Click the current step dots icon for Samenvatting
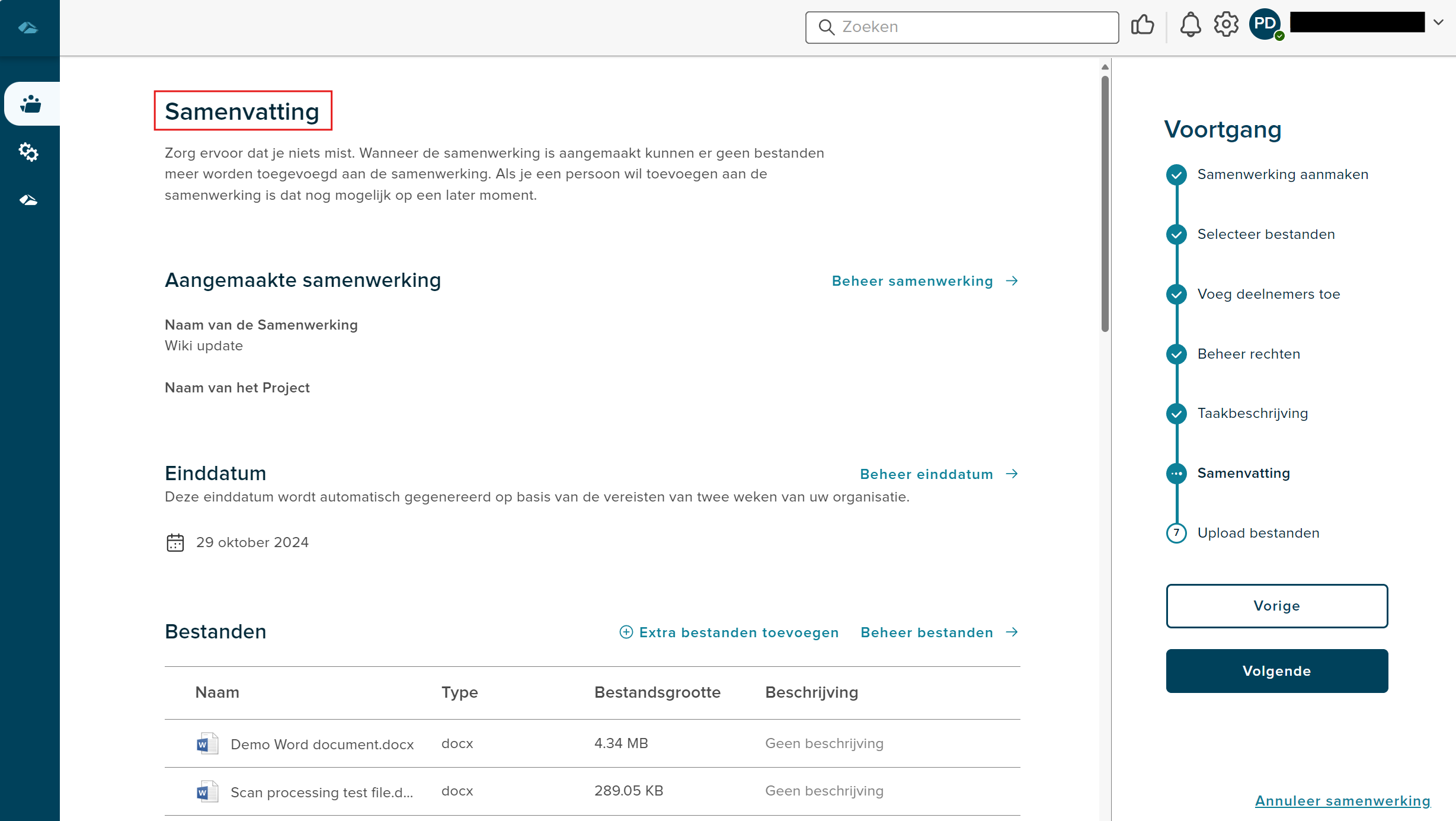The image size is (1456, 821). click(1176, 474)
